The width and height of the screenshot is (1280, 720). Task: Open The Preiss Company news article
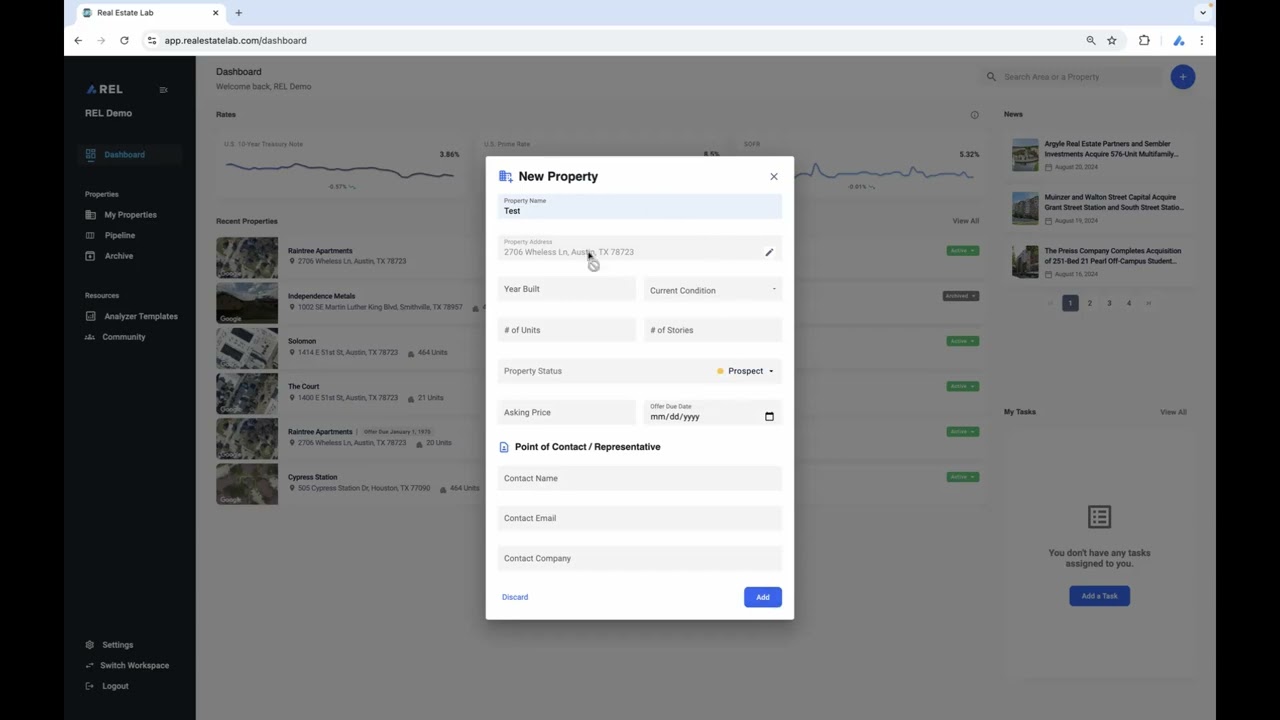(x=1113, y=256)
